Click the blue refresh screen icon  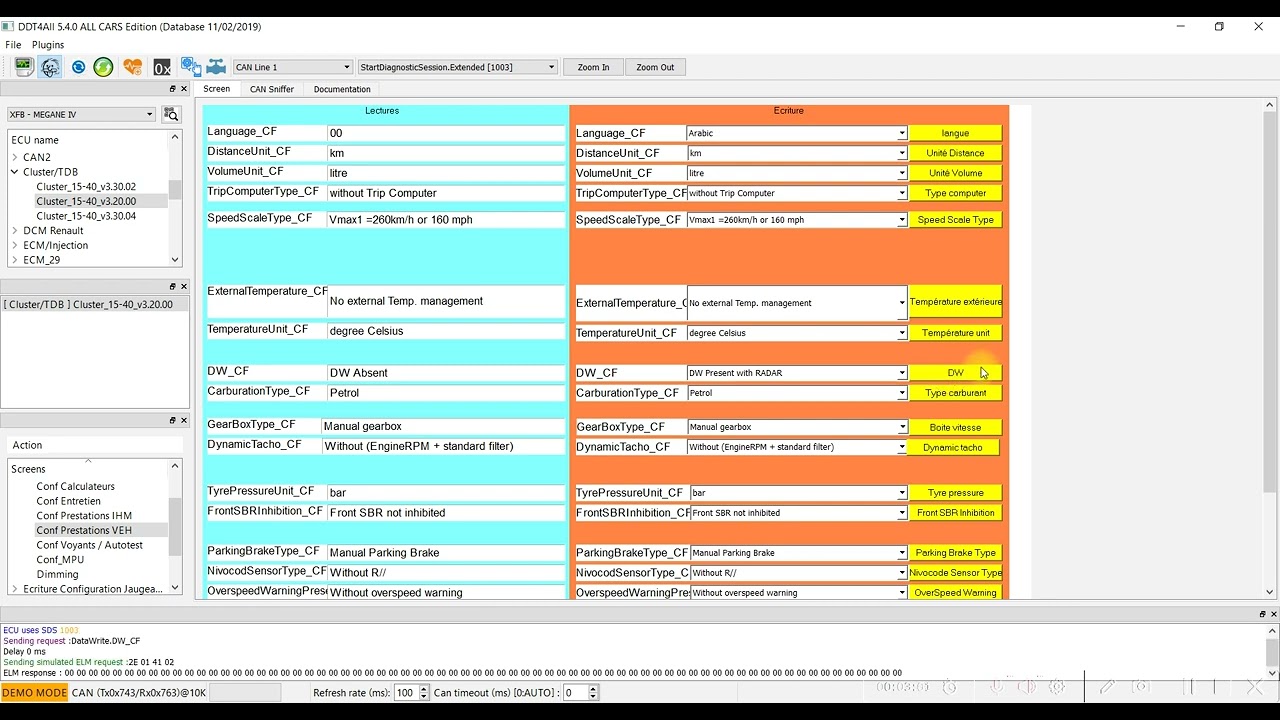point(78,67)
